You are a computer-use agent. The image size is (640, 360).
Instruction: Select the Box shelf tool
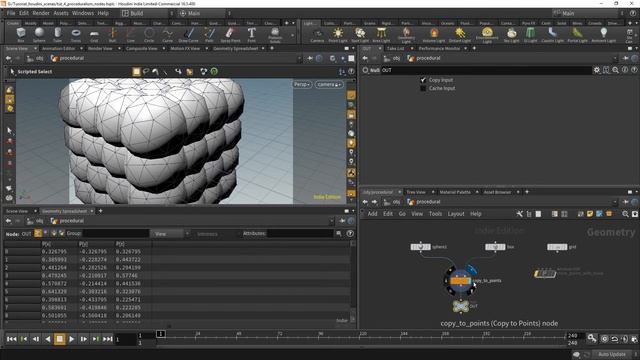pyautogui.click(x=21, y=35)
